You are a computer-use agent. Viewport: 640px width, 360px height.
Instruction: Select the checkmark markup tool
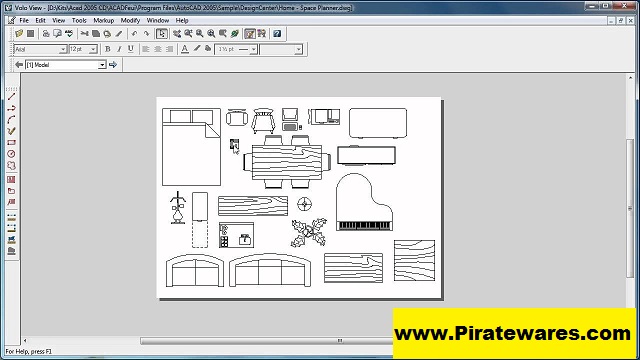click(x=11, y=131)
